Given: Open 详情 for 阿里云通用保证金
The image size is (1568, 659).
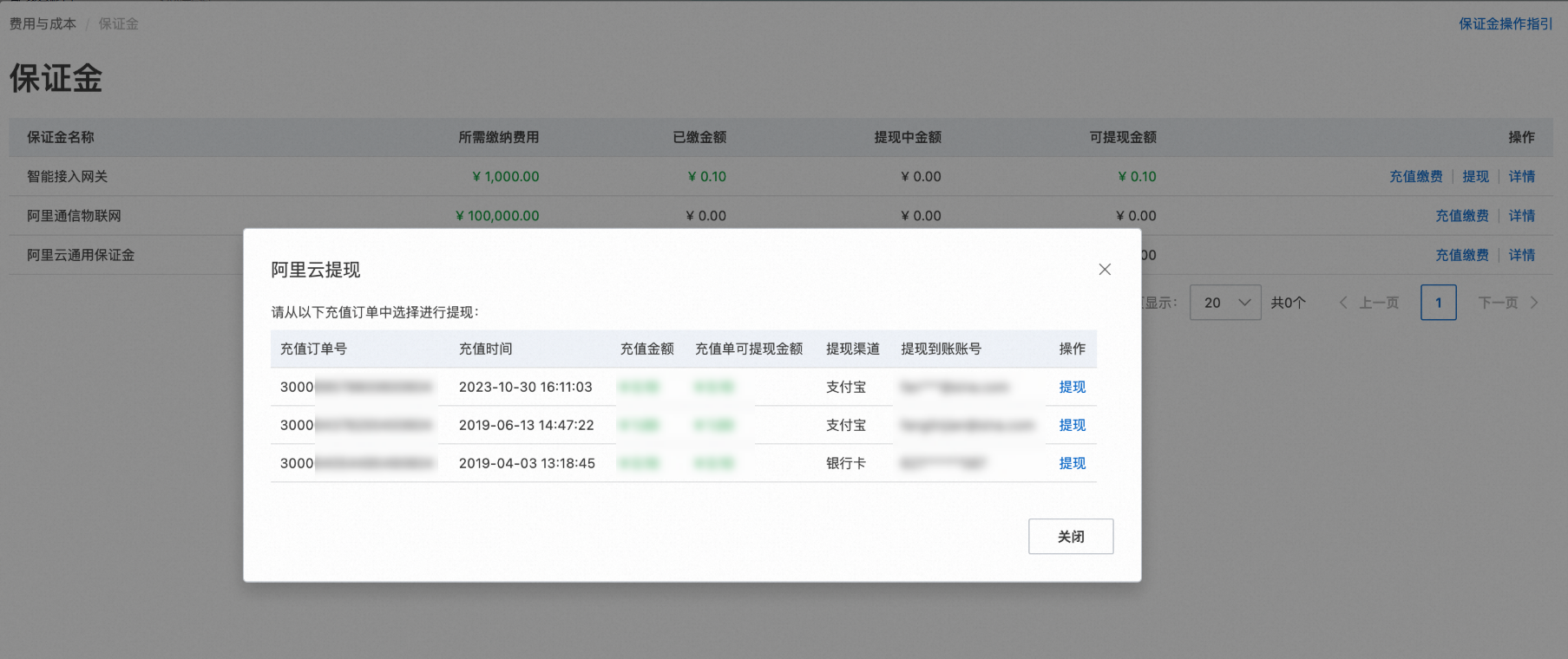Looking at the screenshot, I should [1522, 255].
